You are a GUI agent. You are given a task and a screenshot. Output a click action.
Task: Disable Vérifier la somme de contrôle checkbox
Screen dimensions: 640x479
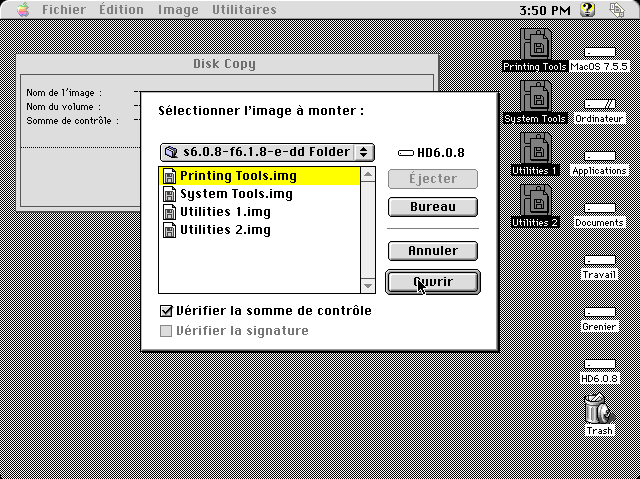[x=167, y=311]
